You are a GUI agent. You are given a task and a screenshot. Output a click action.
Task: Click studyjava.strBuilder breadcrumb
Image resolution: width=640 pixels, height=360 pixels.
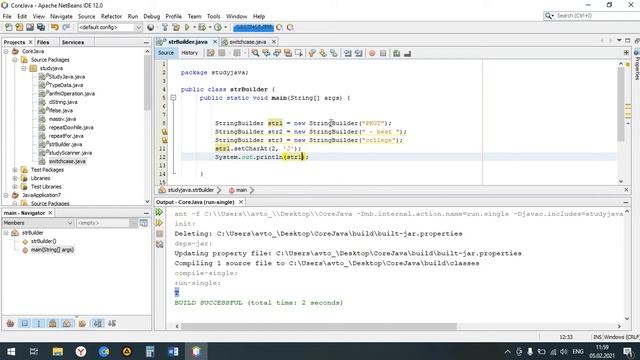(191, 190)
